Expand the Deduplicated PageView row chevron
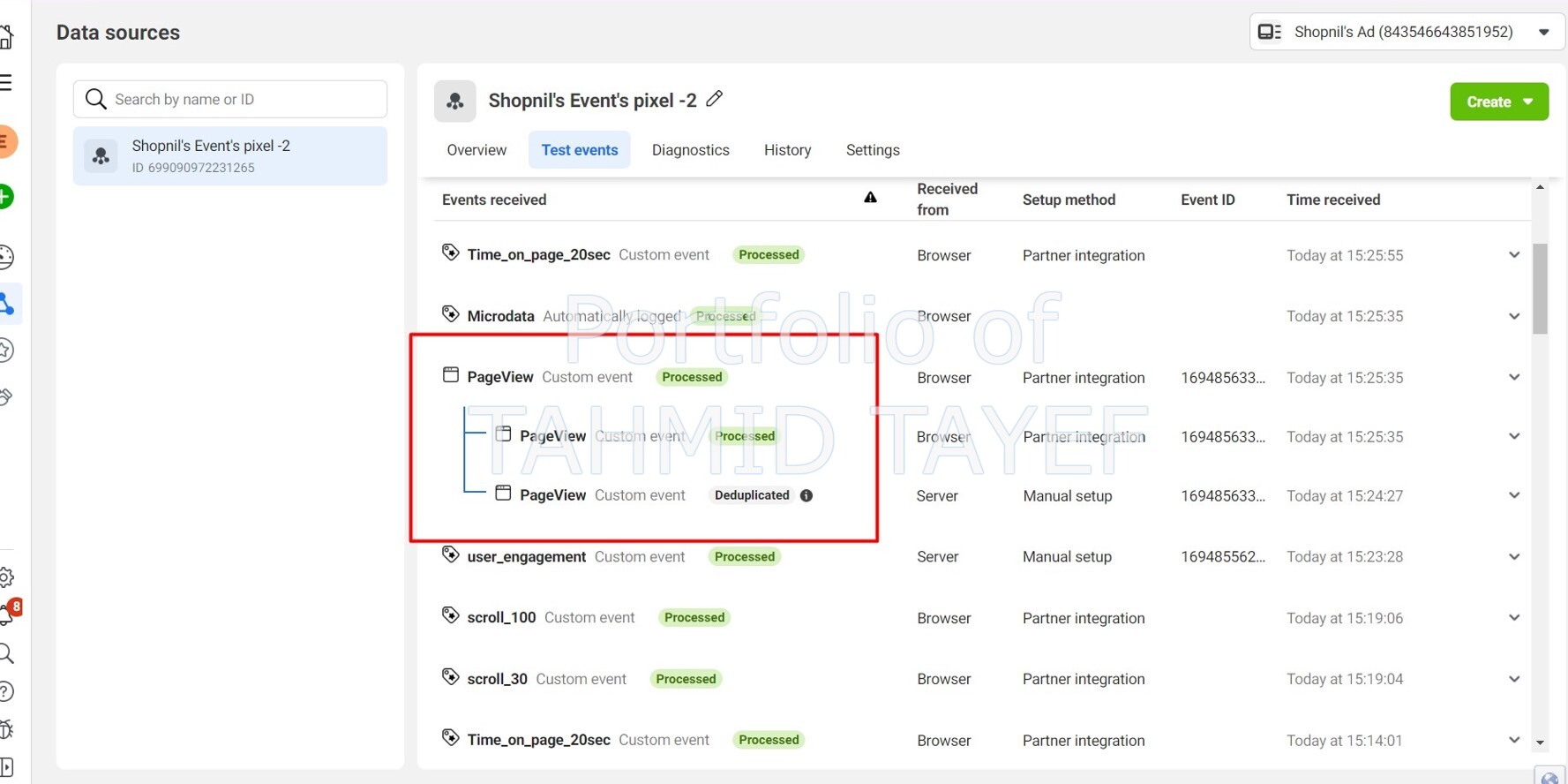The height and width of the screenshot is (784, 1568). 1514,495
